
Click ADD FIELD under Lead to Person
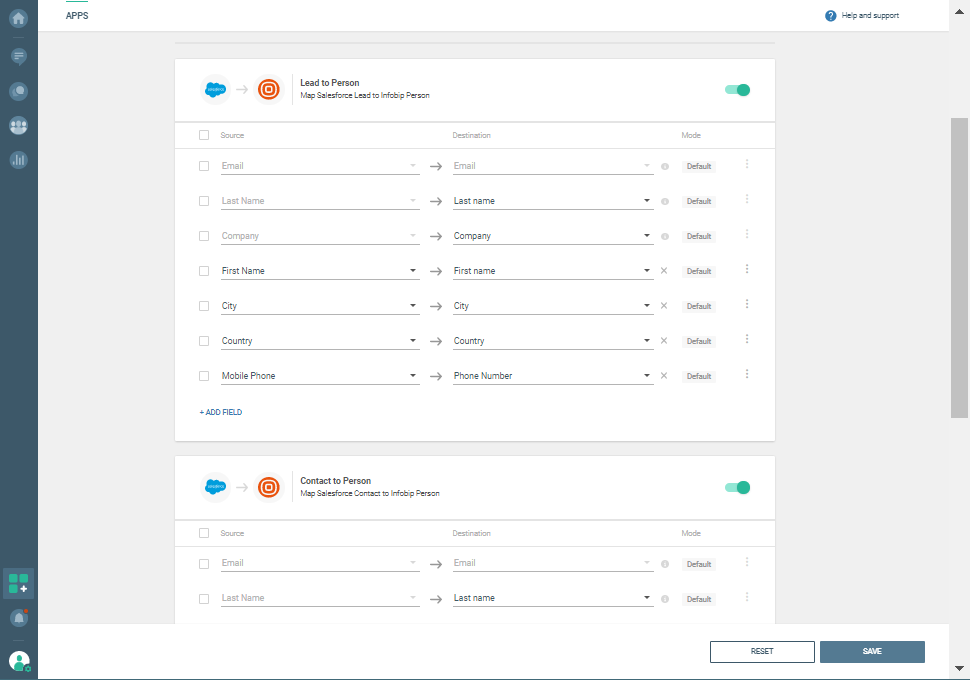pyautogui.click(x=220, y=411)
